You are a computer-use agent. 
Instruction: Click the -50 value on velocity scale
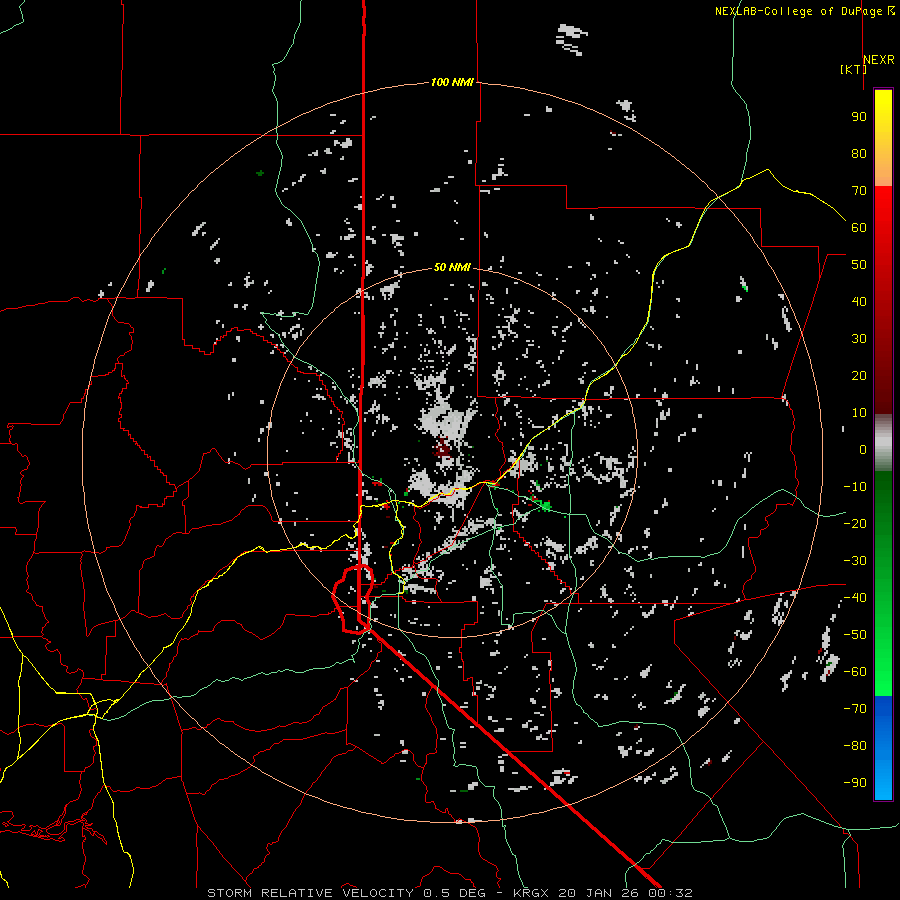tap(855, 635)
